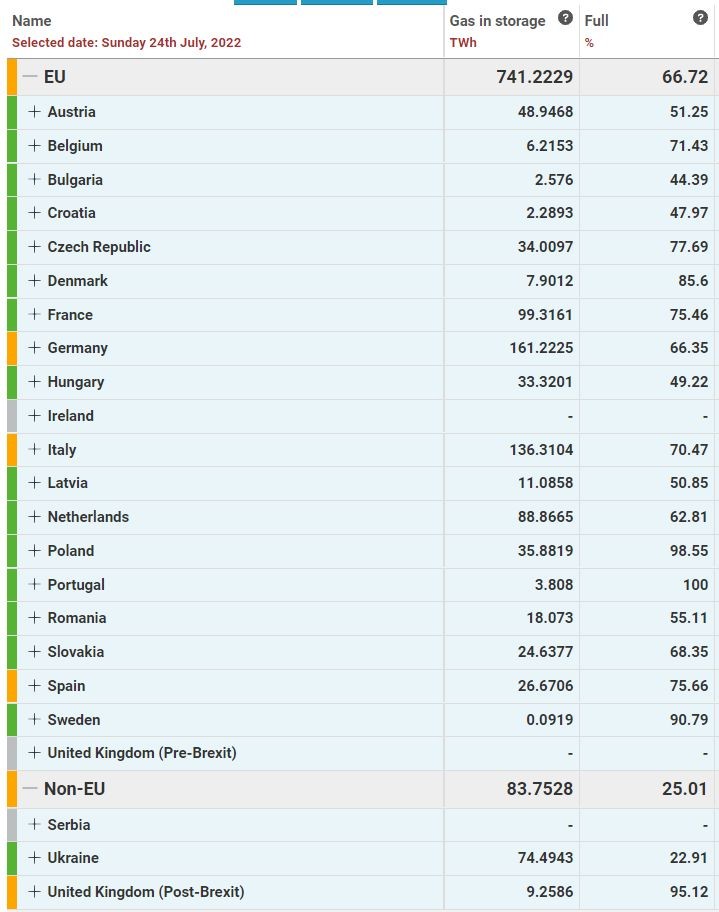
Task: Expand the Germany row
Action: pyautogui.click(x=34, y=347)
